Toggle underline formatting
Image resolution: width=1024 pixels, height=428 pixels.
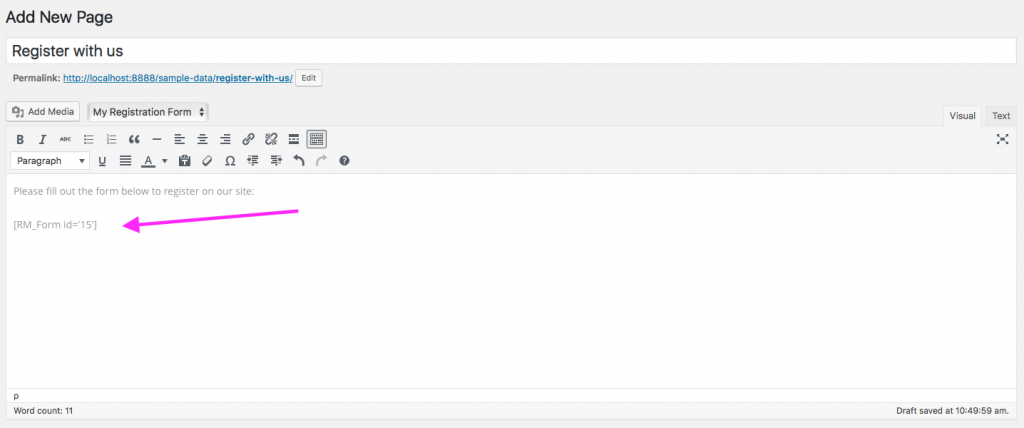point(102,160)
